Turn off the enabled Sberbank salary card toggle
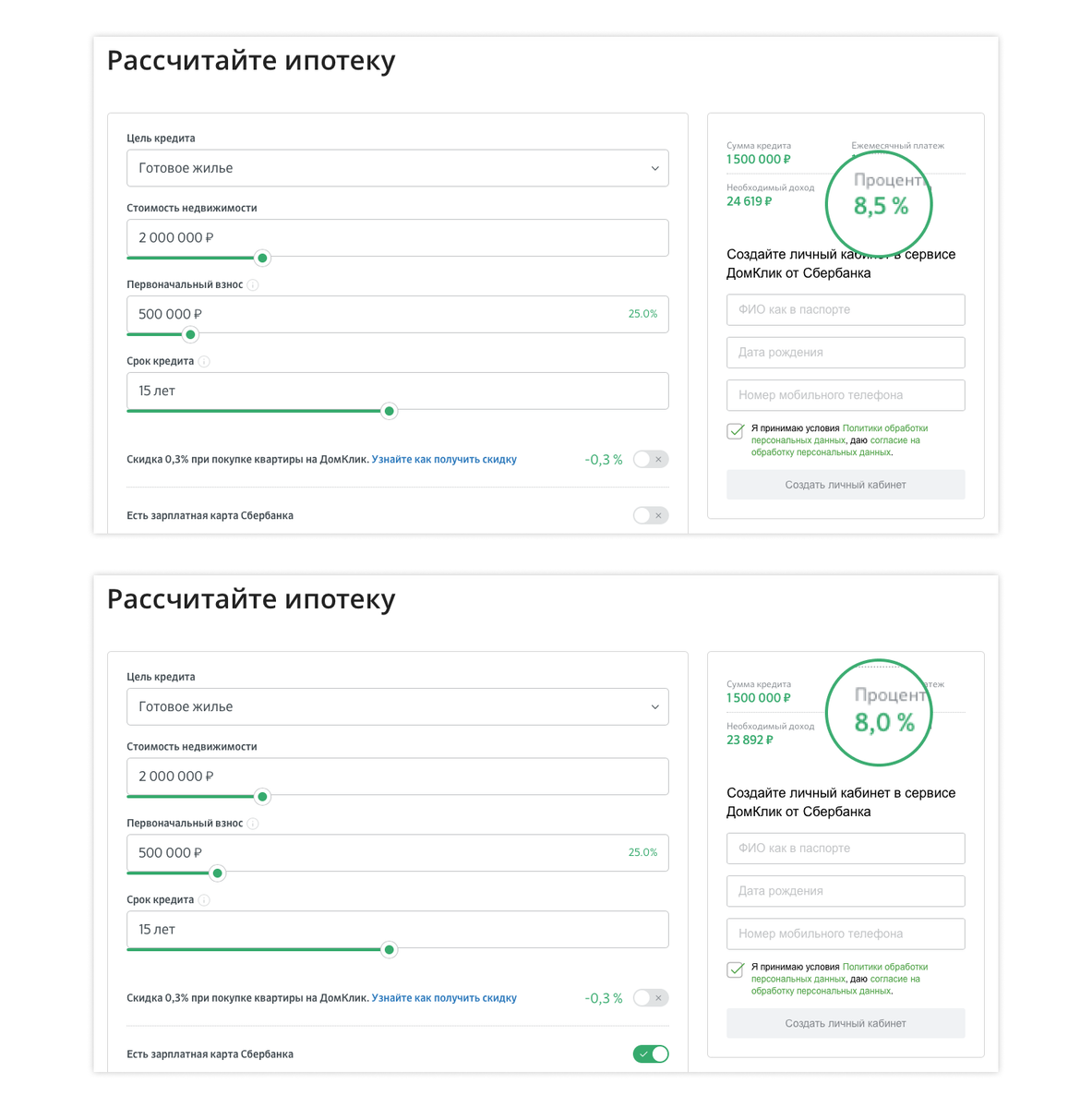 651,1054
